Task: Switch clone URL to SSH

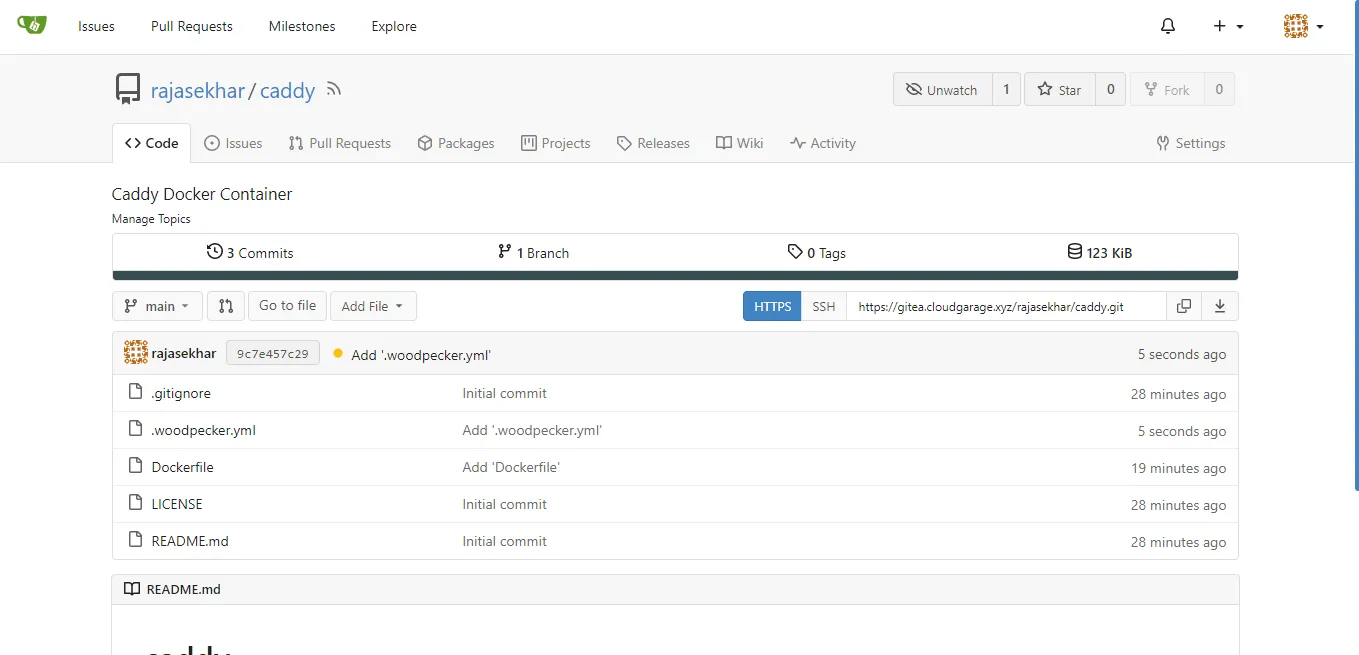Action: click(823, 306)
